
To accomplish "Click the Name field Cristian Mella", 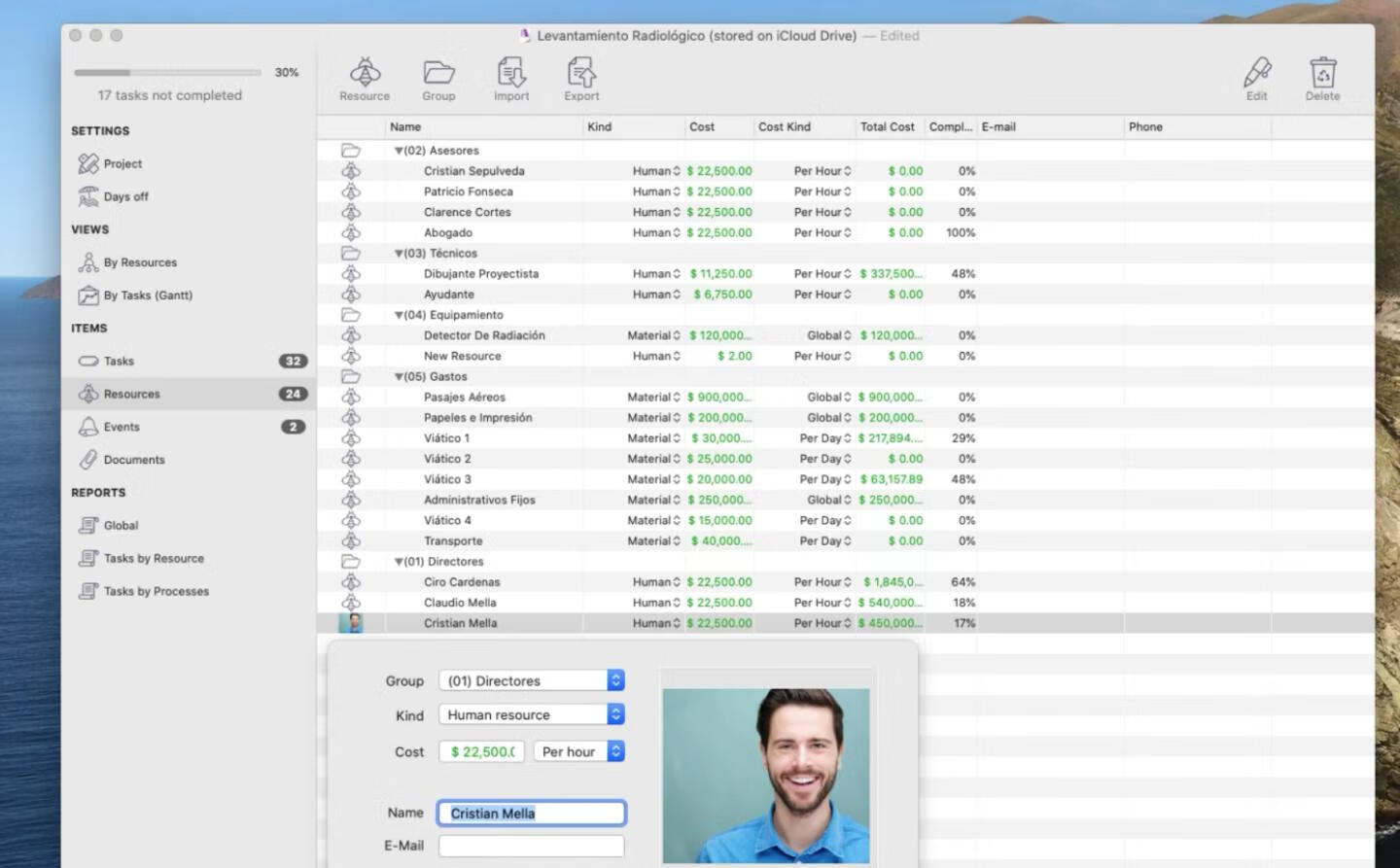I will tap(532, 814).
